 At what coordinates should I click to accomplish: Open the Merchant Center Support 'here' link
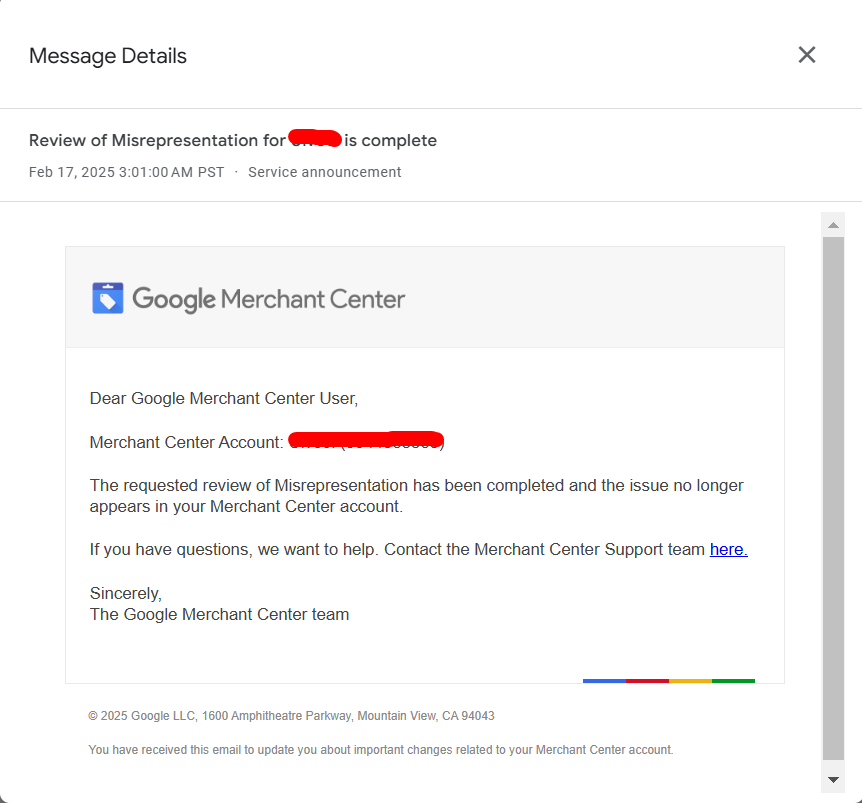click(728, 549)
